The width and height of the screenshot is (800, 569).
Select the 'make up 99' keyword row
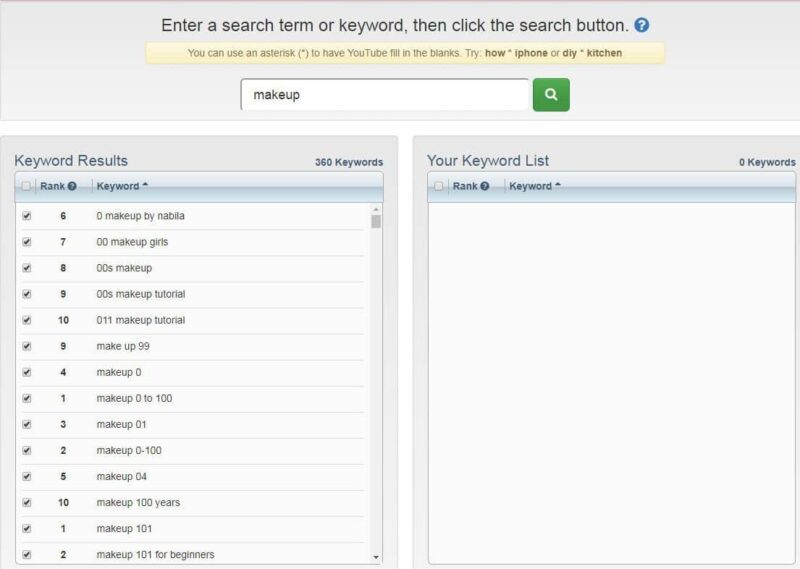[x=192, y=346]
